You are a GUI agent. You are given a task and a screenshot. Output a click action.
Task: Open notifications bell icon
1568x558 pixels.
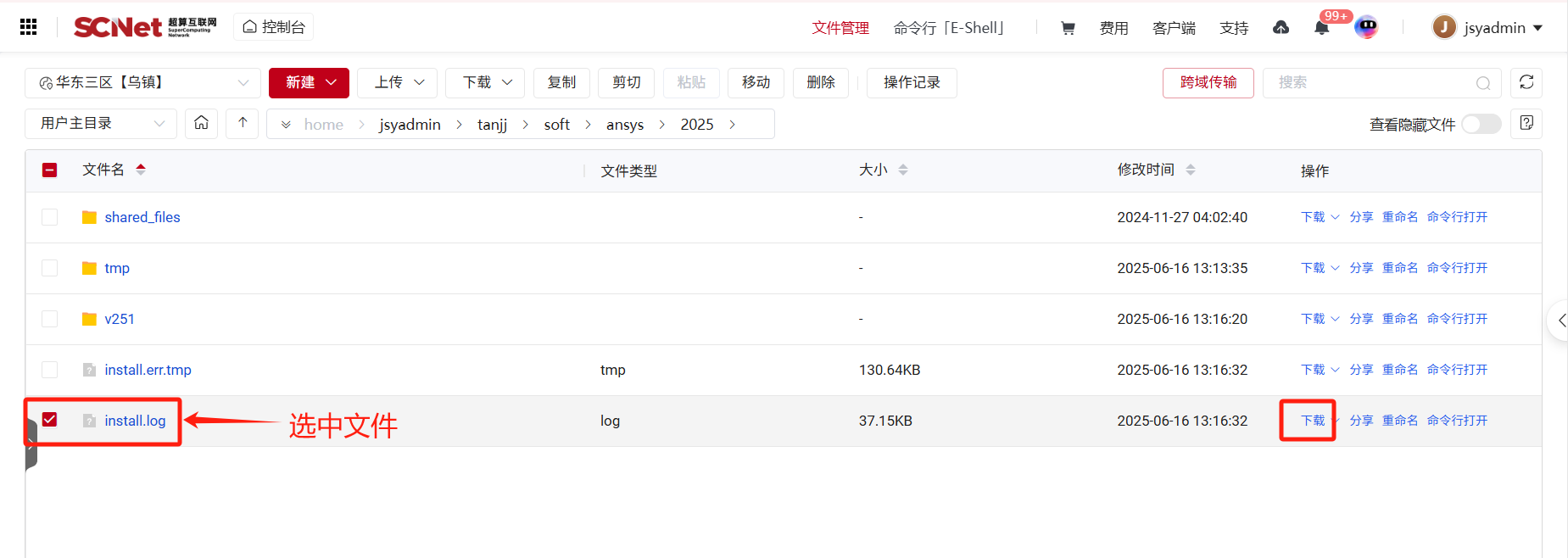pyautogui.click(x=1321, y=28)
